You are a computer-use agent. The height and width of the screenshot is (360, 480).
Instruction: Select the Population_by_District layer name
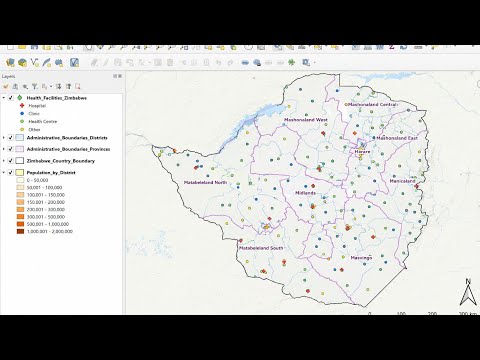[x=51, y=173]
